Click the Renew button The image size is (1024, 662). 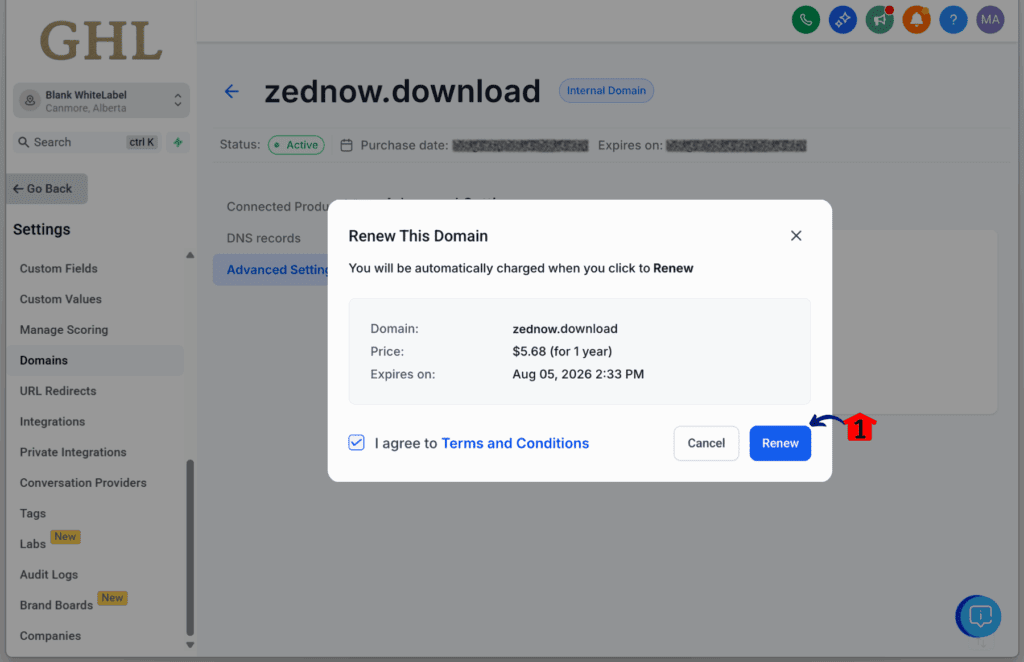780,443
